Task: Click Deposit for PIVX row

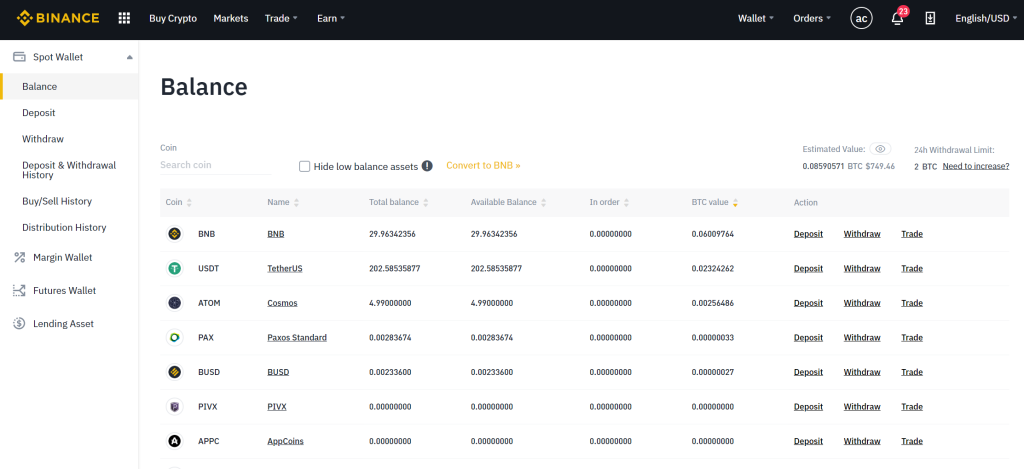Action: pyautogui.click(x=808, y=407)
